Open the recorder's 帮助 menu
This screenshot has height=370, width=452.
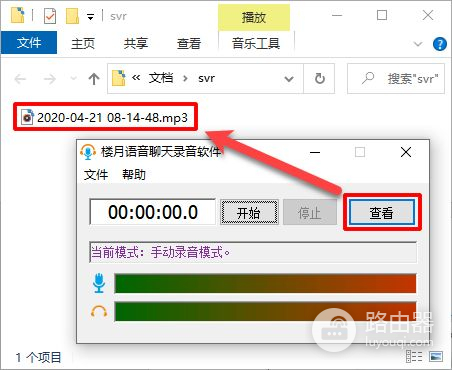(x=134, y=175)
